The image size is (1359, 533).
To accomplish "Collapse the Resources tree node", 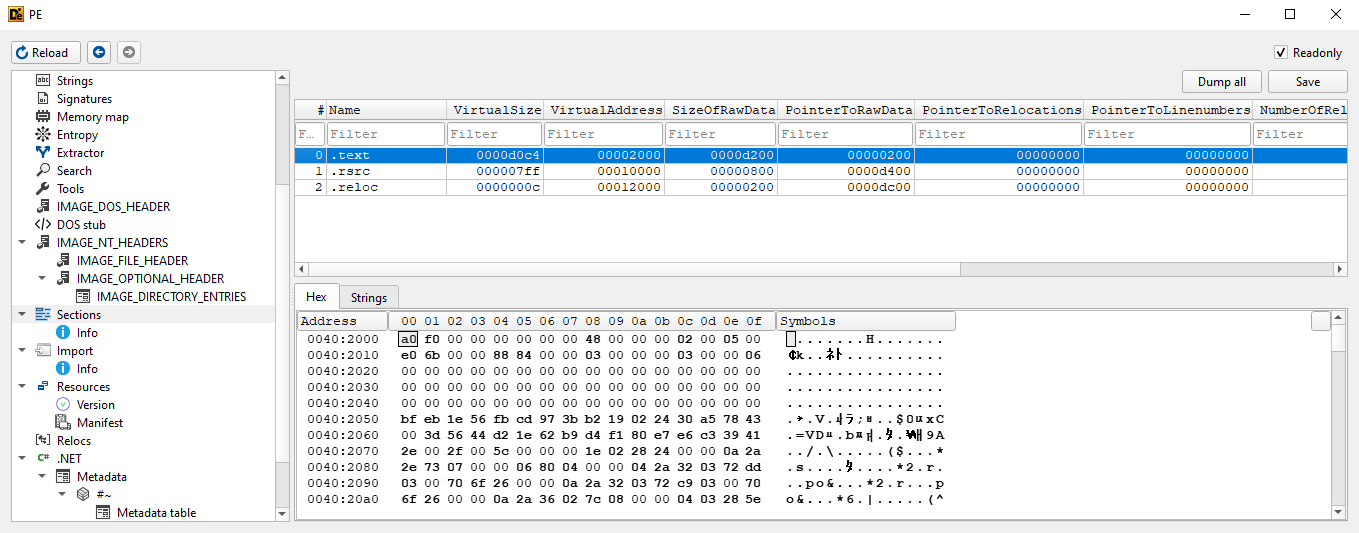I will tap(22, 386).
